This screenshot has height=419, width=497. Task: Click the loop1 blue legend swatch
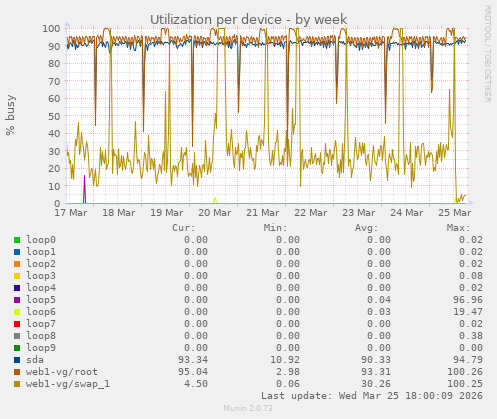(17, 252)
